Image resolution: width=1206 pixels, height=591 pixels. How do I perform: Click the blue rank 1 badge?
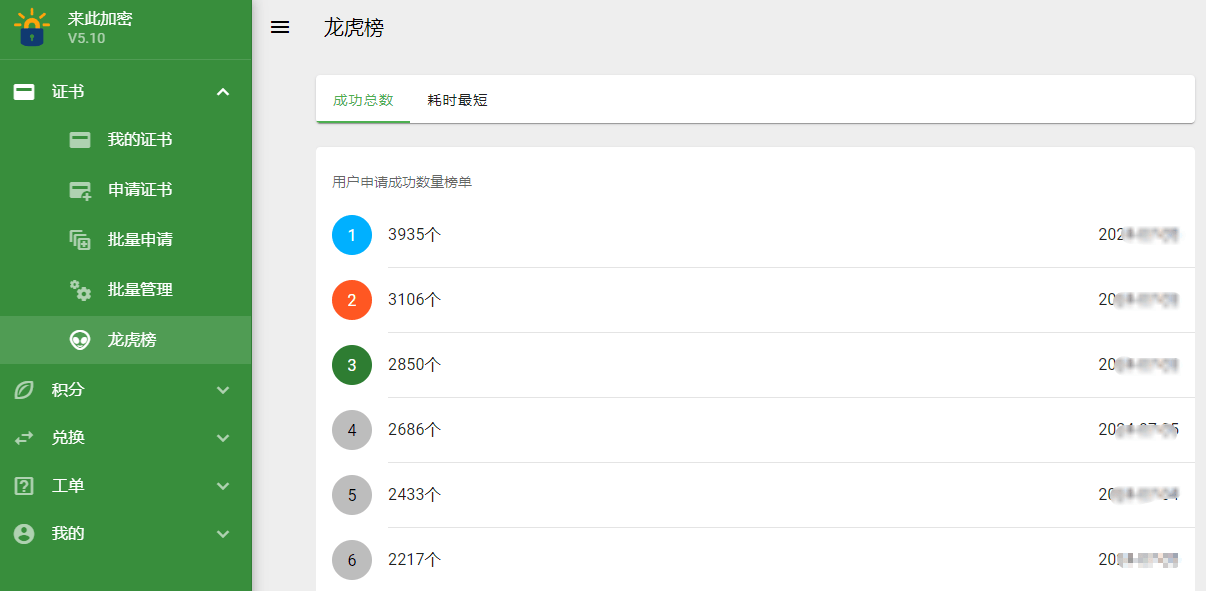point(352,235)
